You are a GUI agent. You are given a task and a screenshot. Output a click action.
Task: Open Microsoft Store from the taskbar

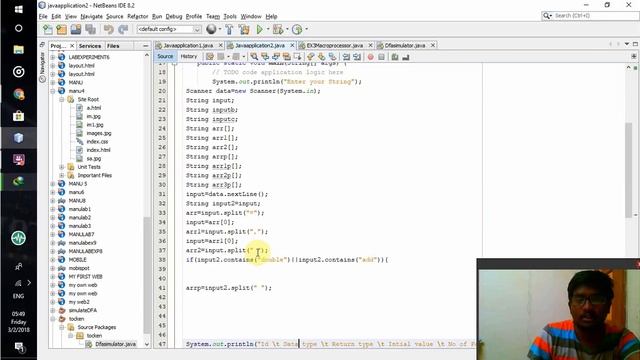18,116
